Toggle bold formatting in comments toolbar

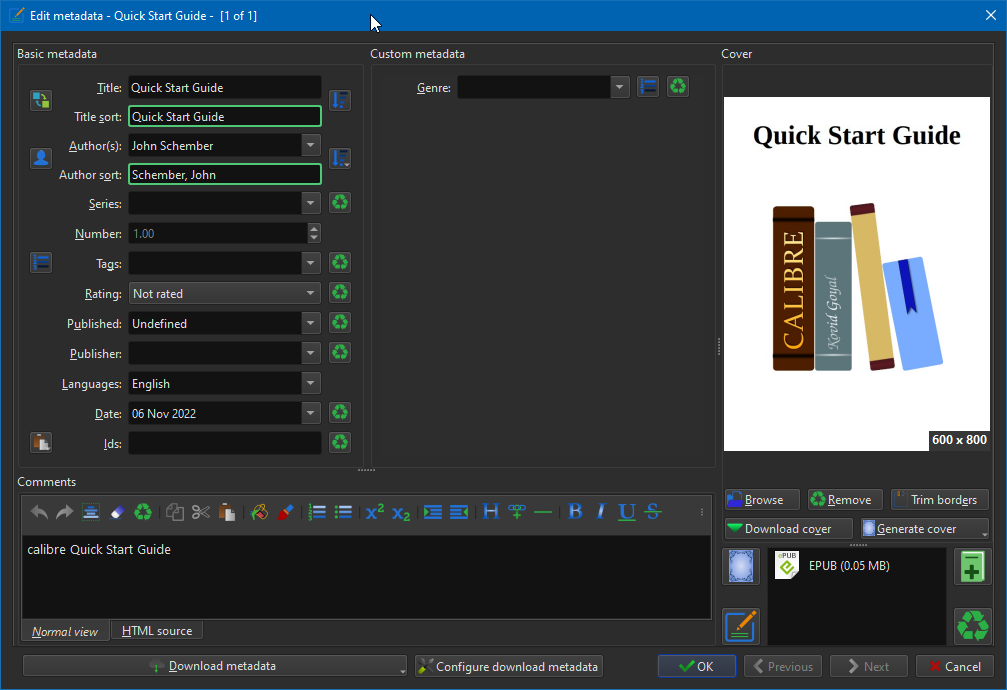pyautogui.click(x=575, y=512)
